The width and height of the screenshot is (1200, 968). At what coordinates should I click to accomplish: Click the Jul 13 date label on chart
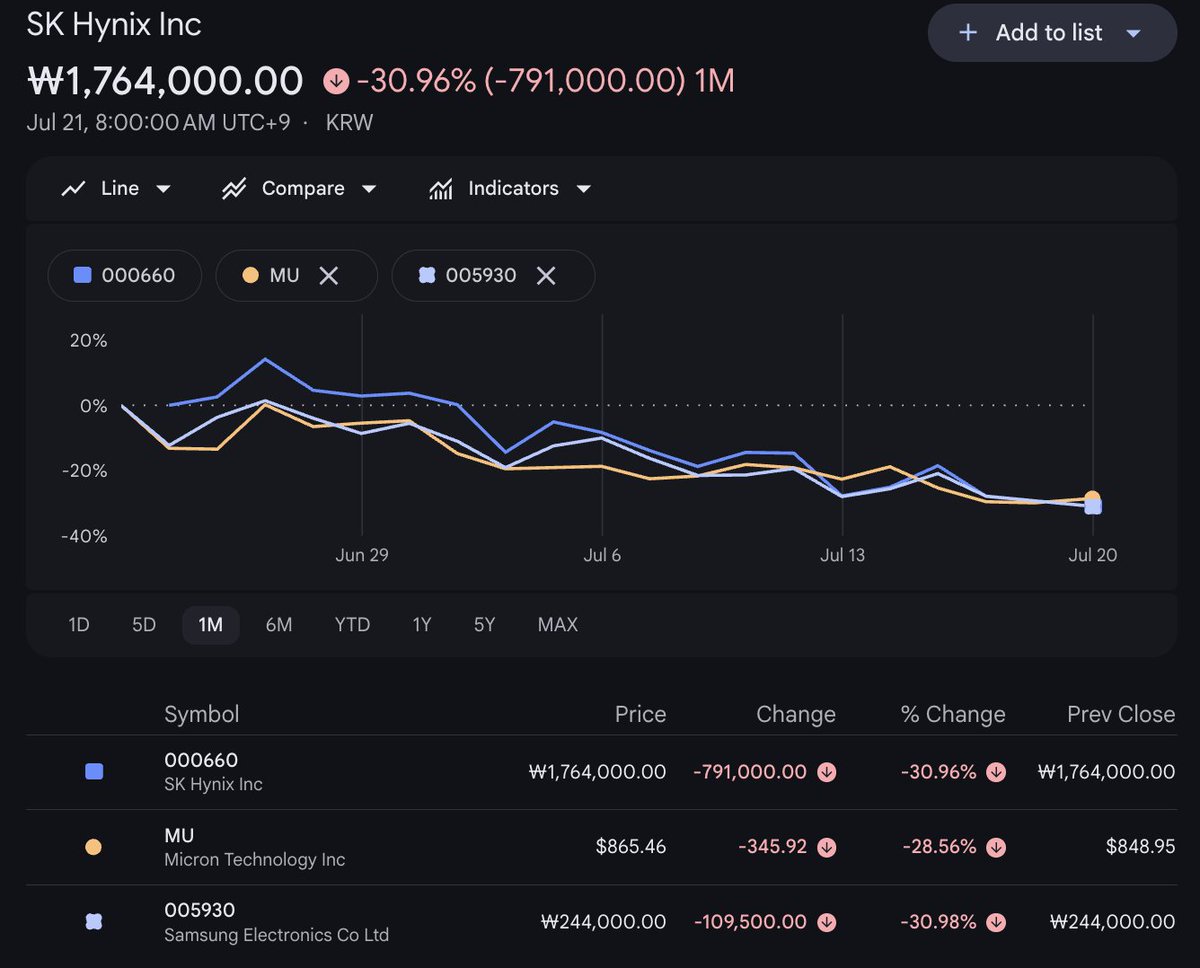tap(843, 555)
